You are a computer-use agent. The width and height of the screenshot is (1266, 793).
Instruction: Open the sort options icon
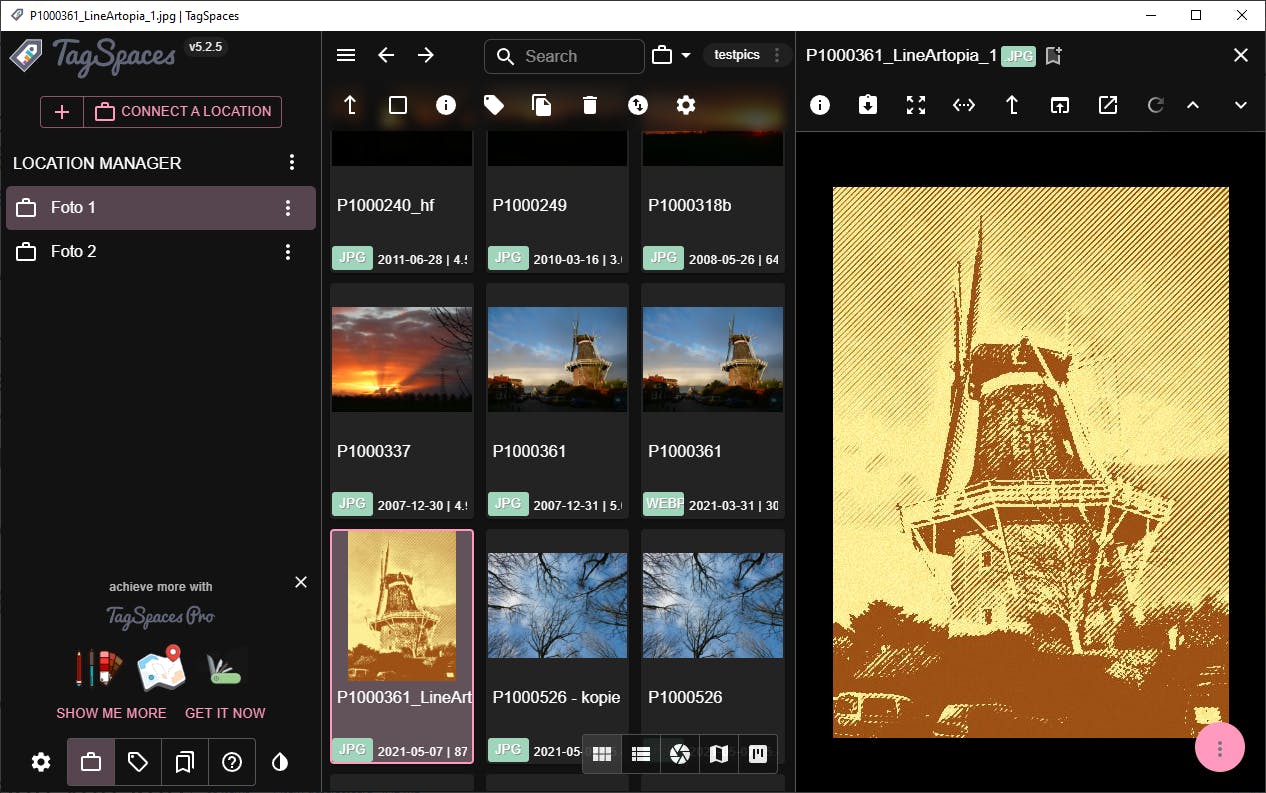[x=638, y=104]
